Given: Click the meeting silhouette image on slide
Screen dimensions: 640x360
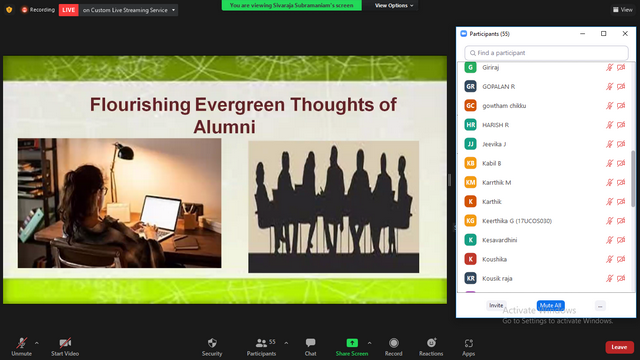Looking at the screenshot, I should click(333, 207).
